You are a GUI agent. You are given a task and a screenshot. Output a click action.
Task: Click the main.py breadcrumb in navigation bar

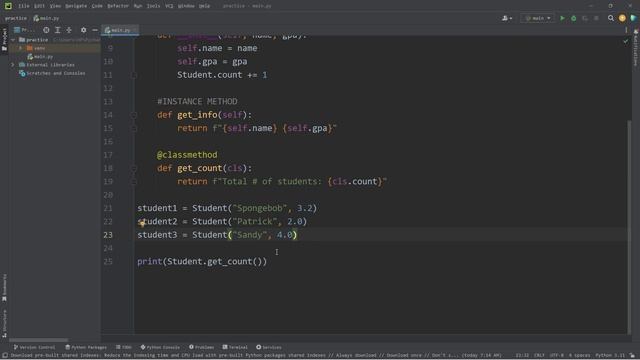click(47, 18)
